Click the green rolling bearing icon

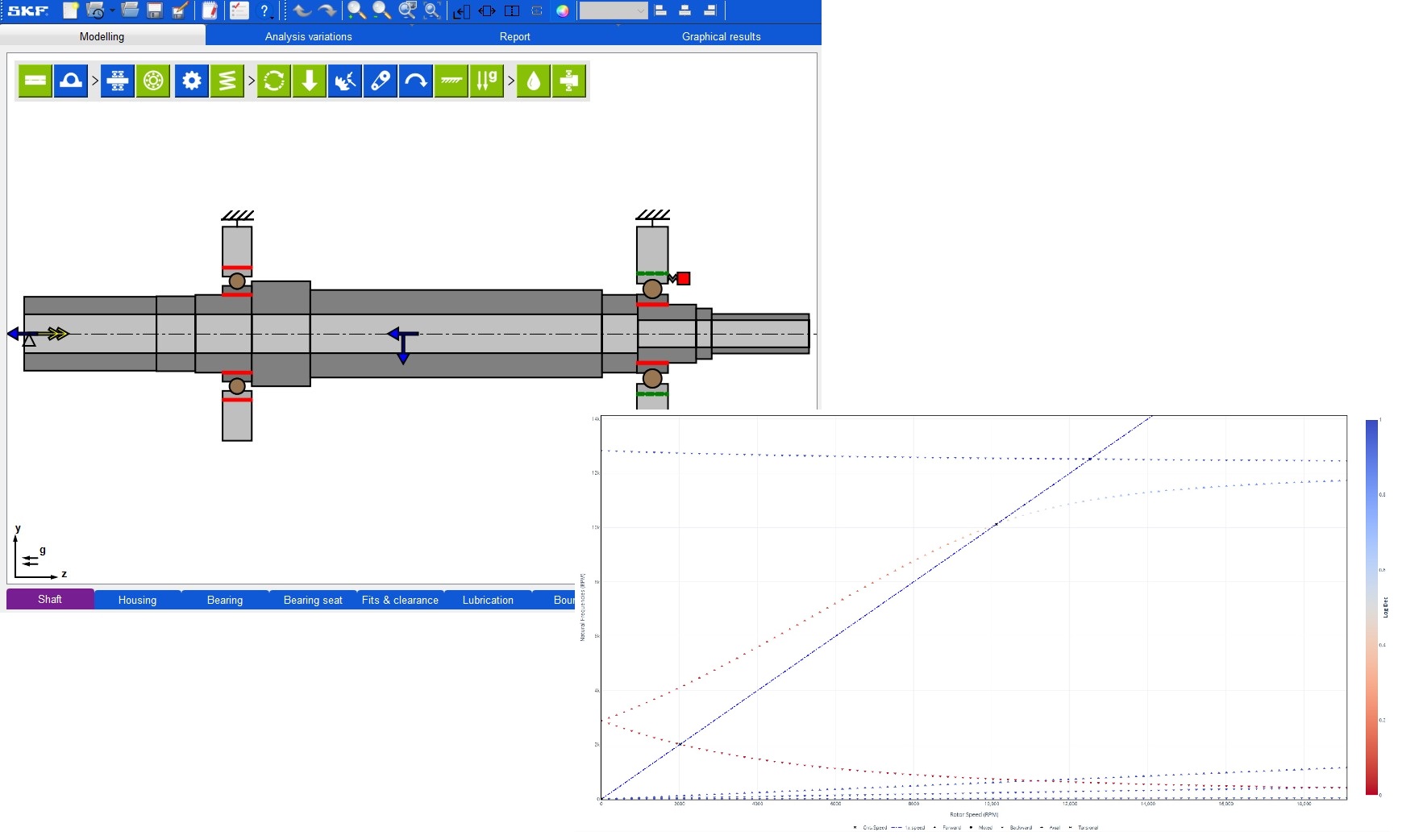(x=153, y=81)
